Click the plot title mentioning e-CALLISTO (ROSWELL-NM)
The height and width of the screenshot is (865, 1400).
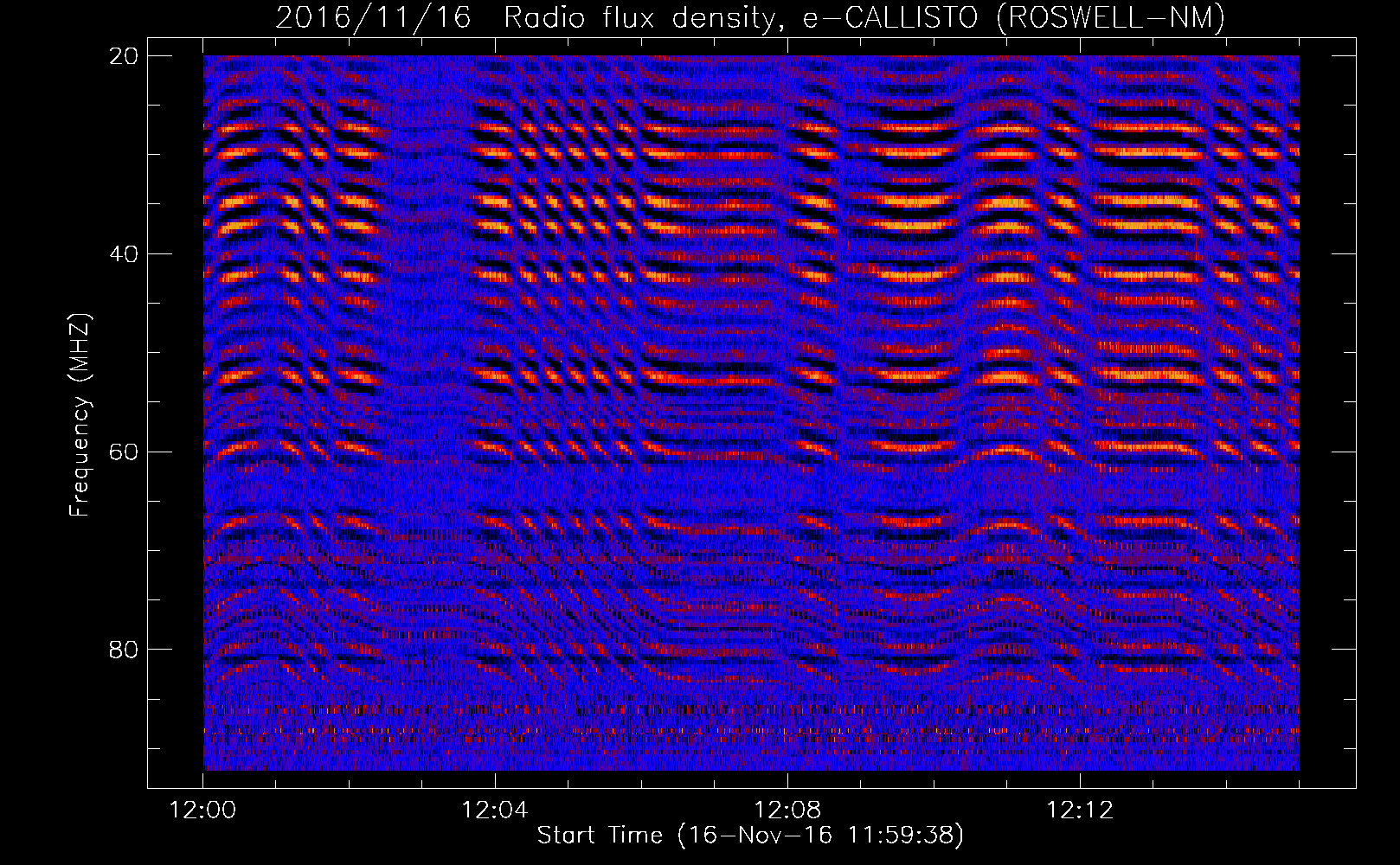[x=750, y=17]
